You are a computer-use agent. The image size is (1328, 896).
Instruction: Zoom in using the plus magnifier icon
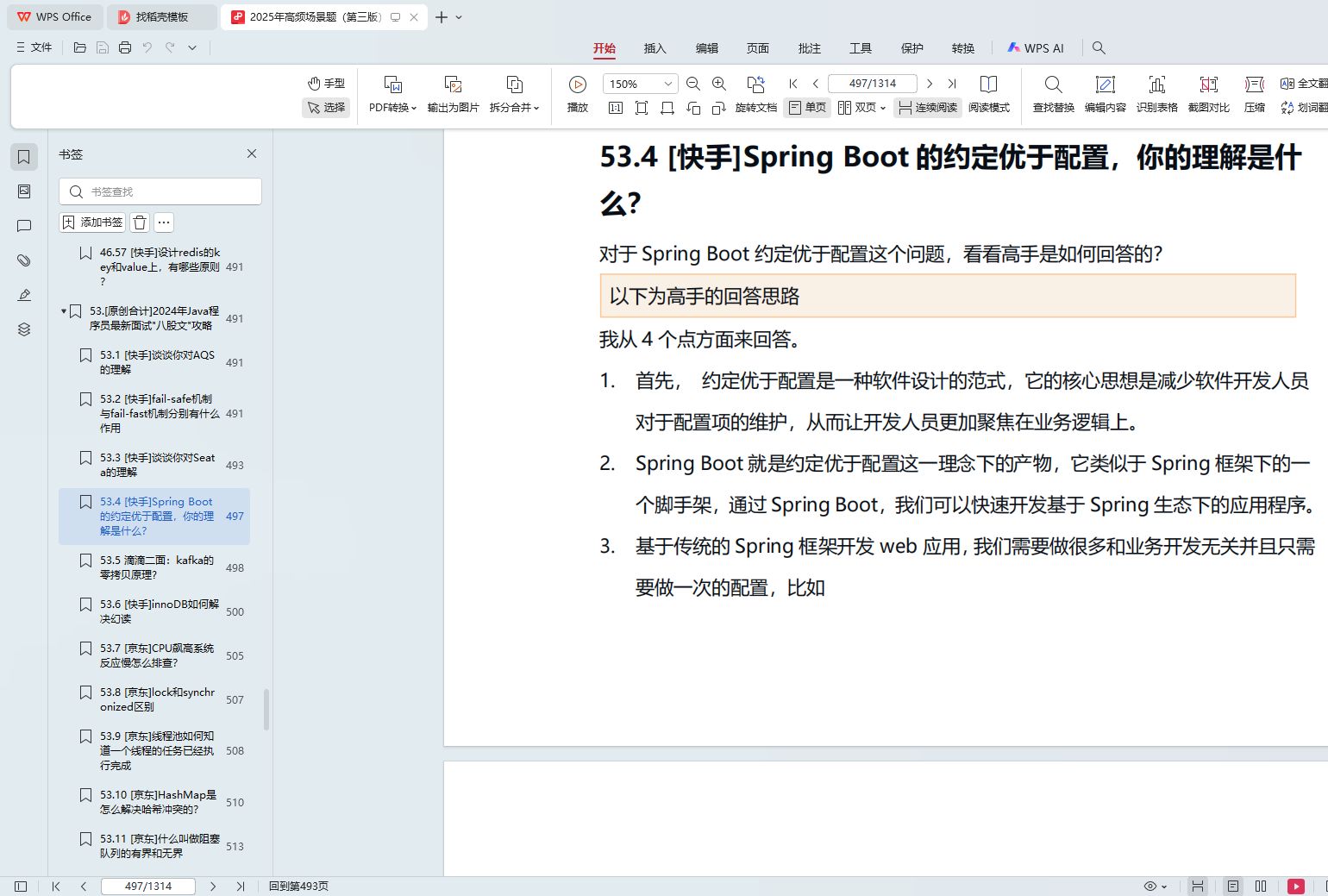719,84
